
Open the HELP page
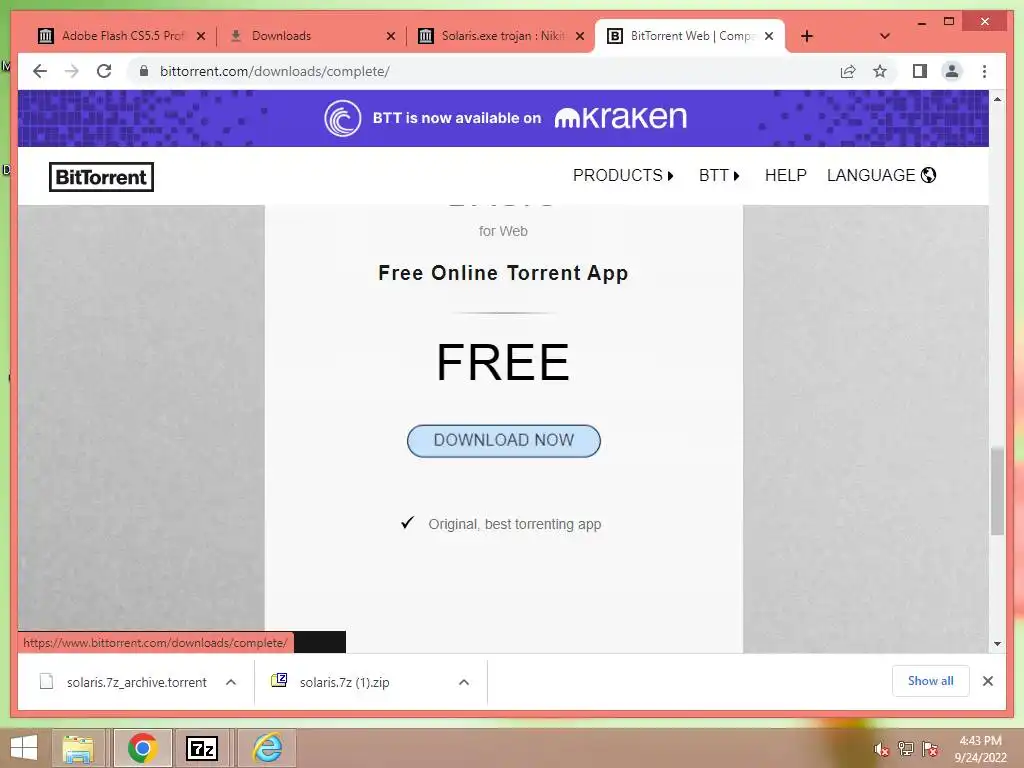pos(786,176)
